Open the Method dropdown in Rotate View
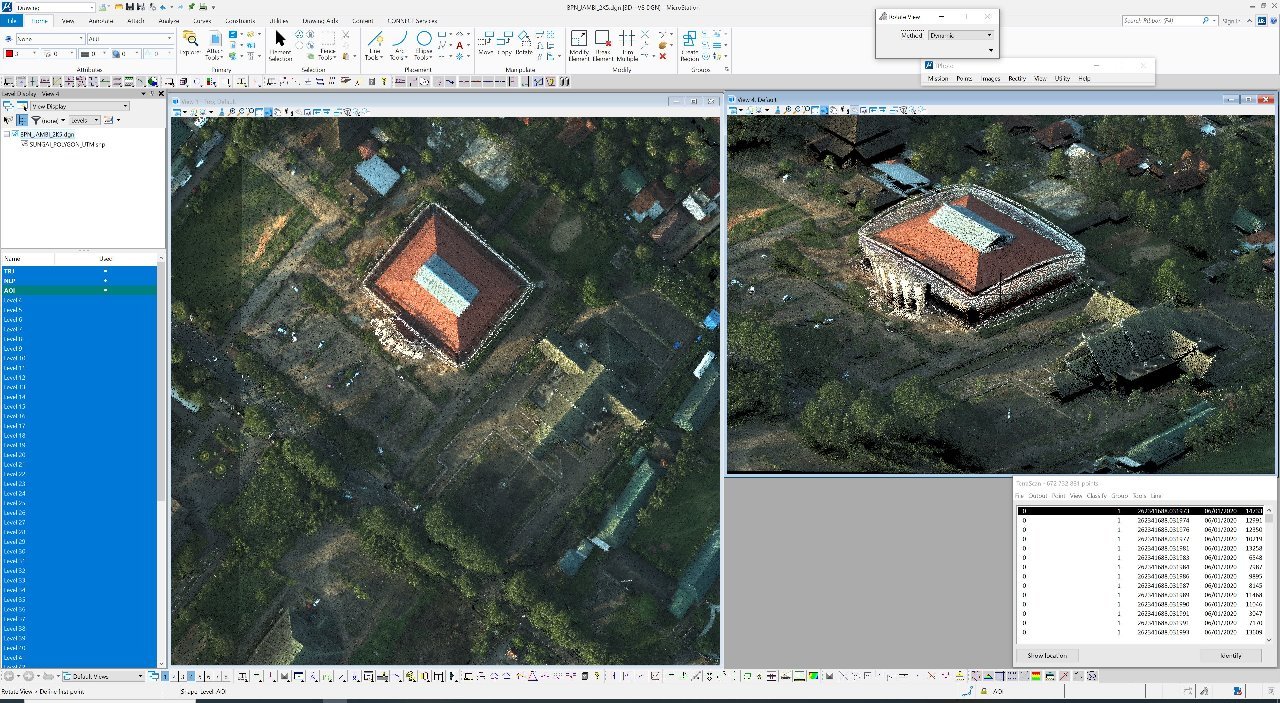Image resolution: width=1280 pixels, height=703 pixels. 960,35
